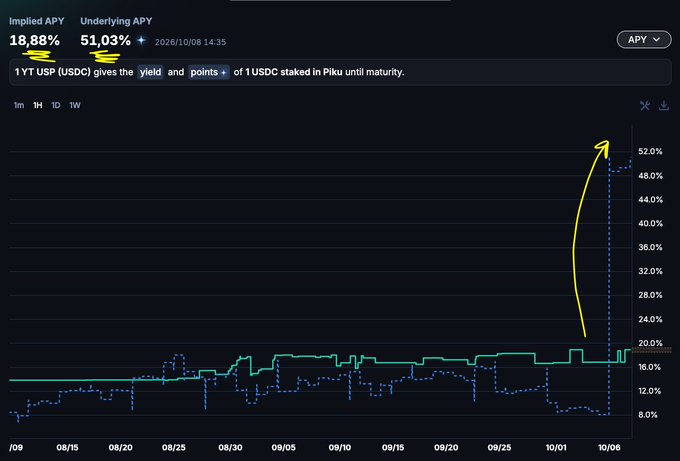Switch to the 1W timeframe

[x=75, y=105]
